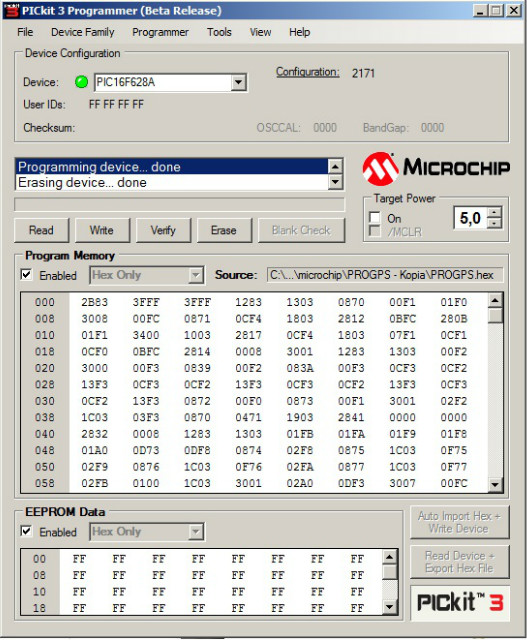527x640 pixels.
Task: Click memory cell 083A in row 020
Action: point(300,368)
